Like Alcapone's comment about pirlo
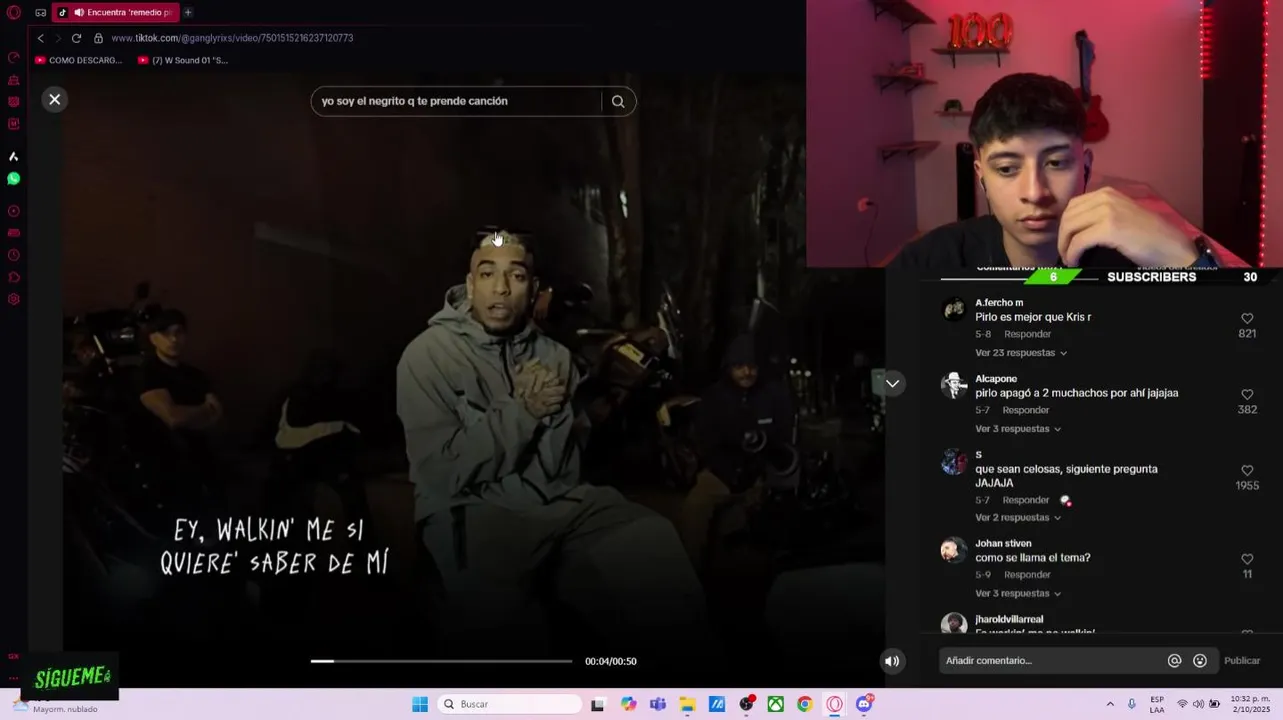Viewport: 1283px width, 720px height. pyautogui.click(x=1247, y=394)
